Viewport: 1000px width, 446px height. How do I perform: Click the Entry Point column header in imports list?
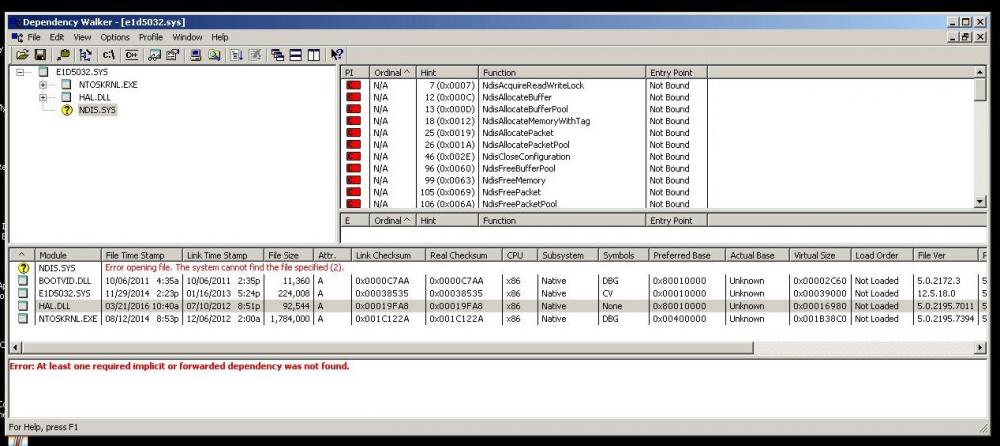pyautogui.click(x=670, y=73)
